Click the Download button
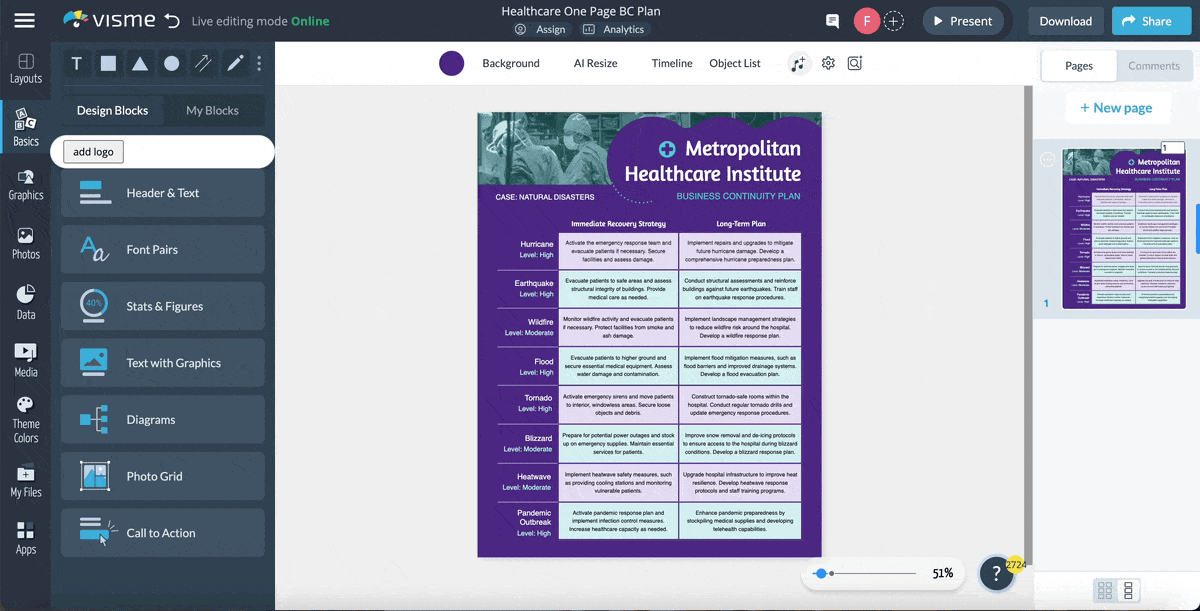The image size is (1200, 611). 1065,21
